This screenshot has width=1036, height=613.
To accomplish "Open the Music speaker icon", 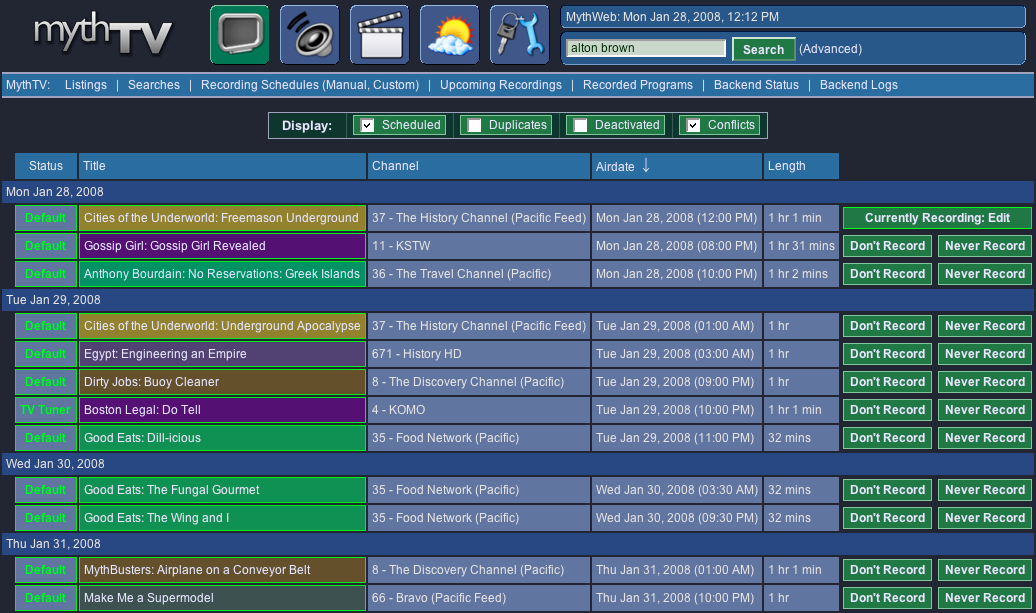I will point(309,35).
